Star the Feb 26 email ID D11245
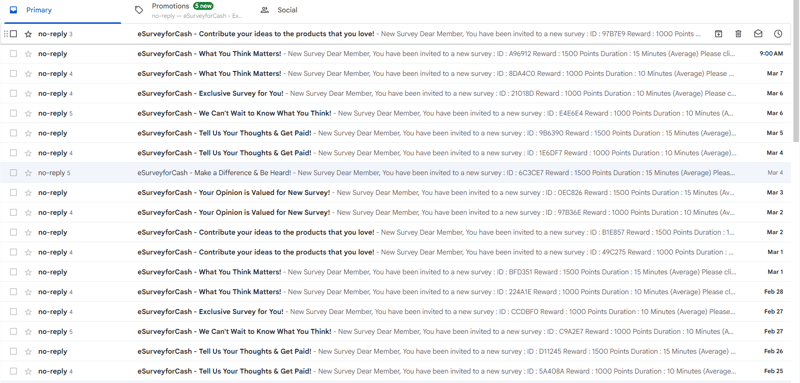Screen dimensions: 800x383 [28, 351]
